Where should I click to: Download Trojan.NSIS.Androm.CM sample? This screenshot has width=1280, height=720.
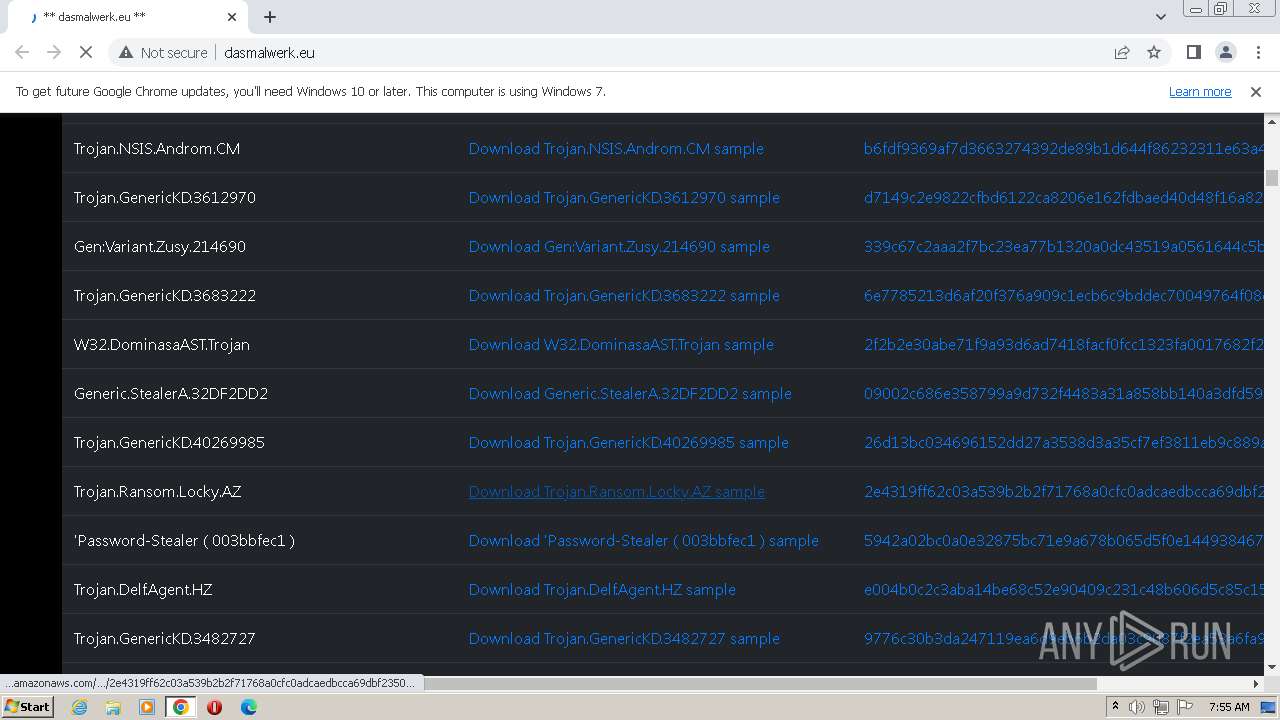(x=616, y=148)
